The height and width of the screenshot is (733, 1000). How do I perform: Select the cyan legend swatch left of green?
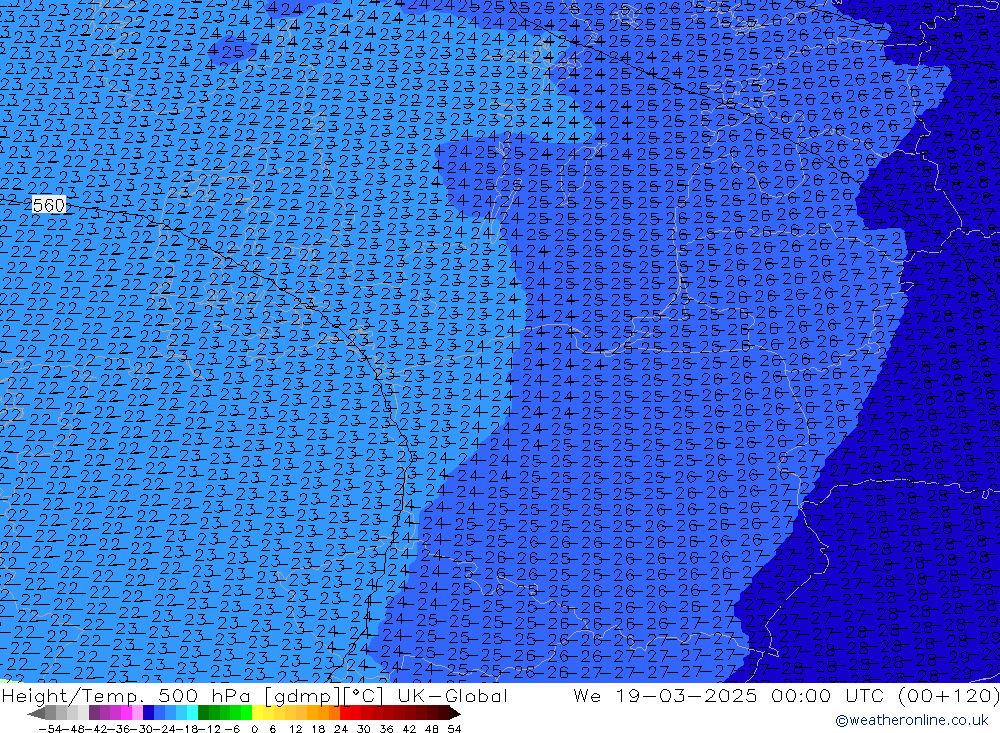point(192,713)
